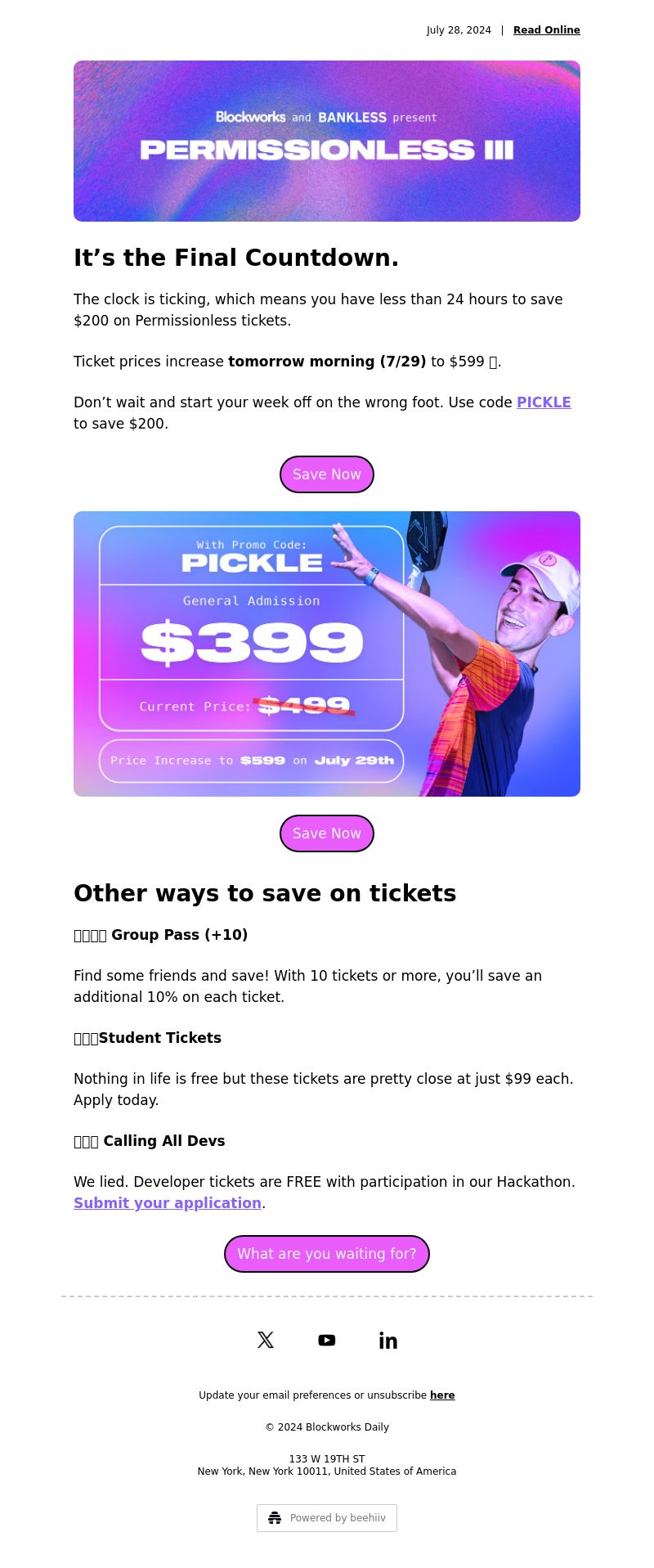Click the unsubscribe "here" link
The width and height of the screenshot is (654, 1568).
(442, 1395)
